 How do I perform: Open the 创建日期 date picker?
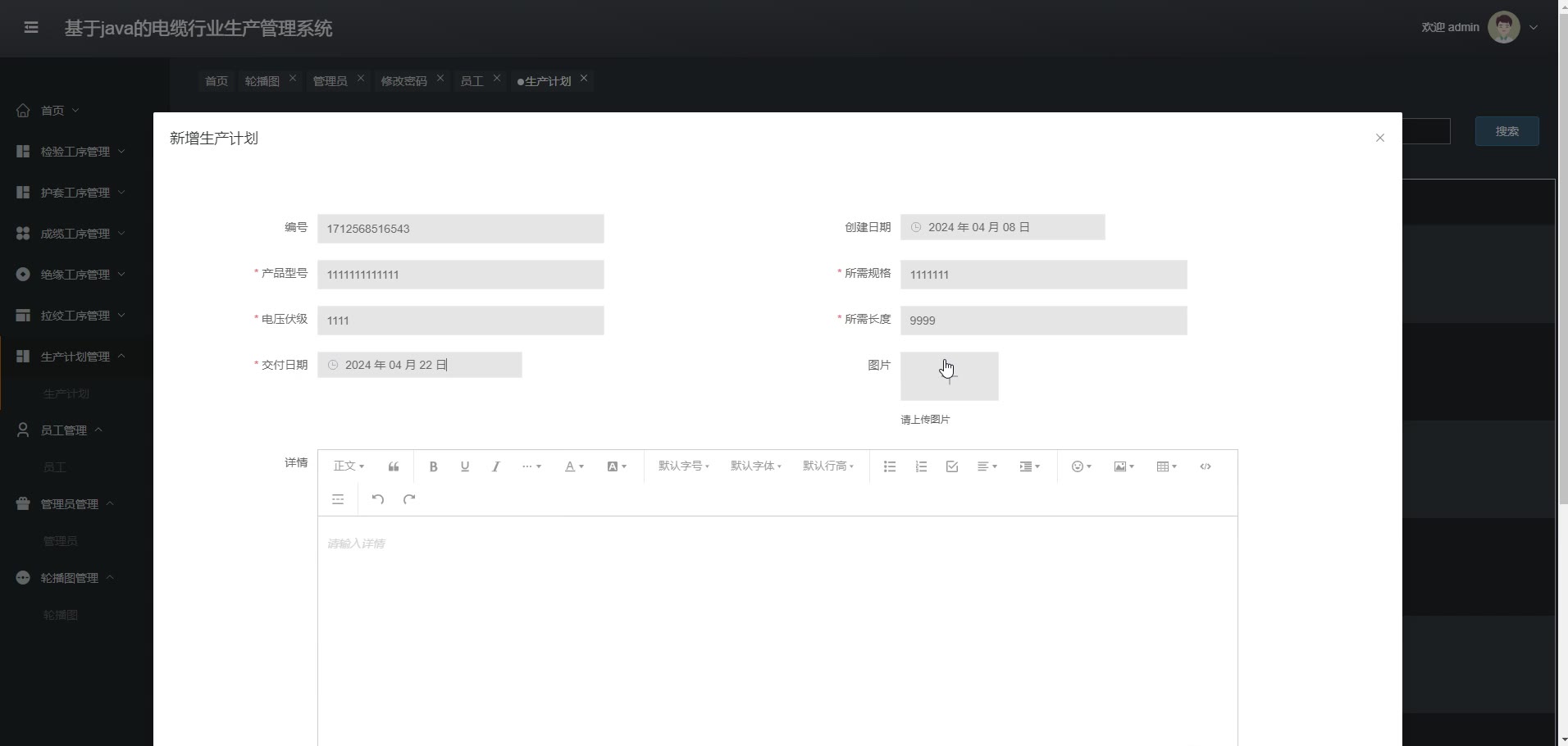[1002, 227]
